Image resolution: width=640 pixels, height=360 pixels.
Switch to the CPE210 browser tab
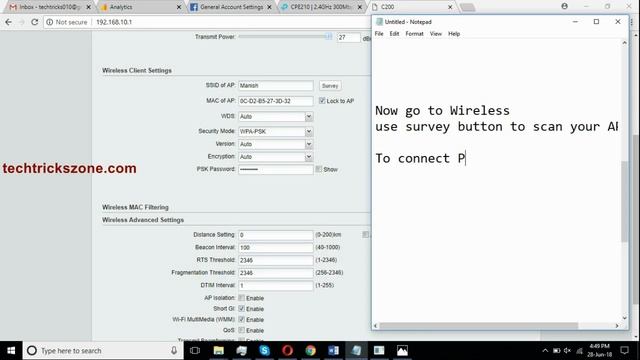[x=322, y=7]
